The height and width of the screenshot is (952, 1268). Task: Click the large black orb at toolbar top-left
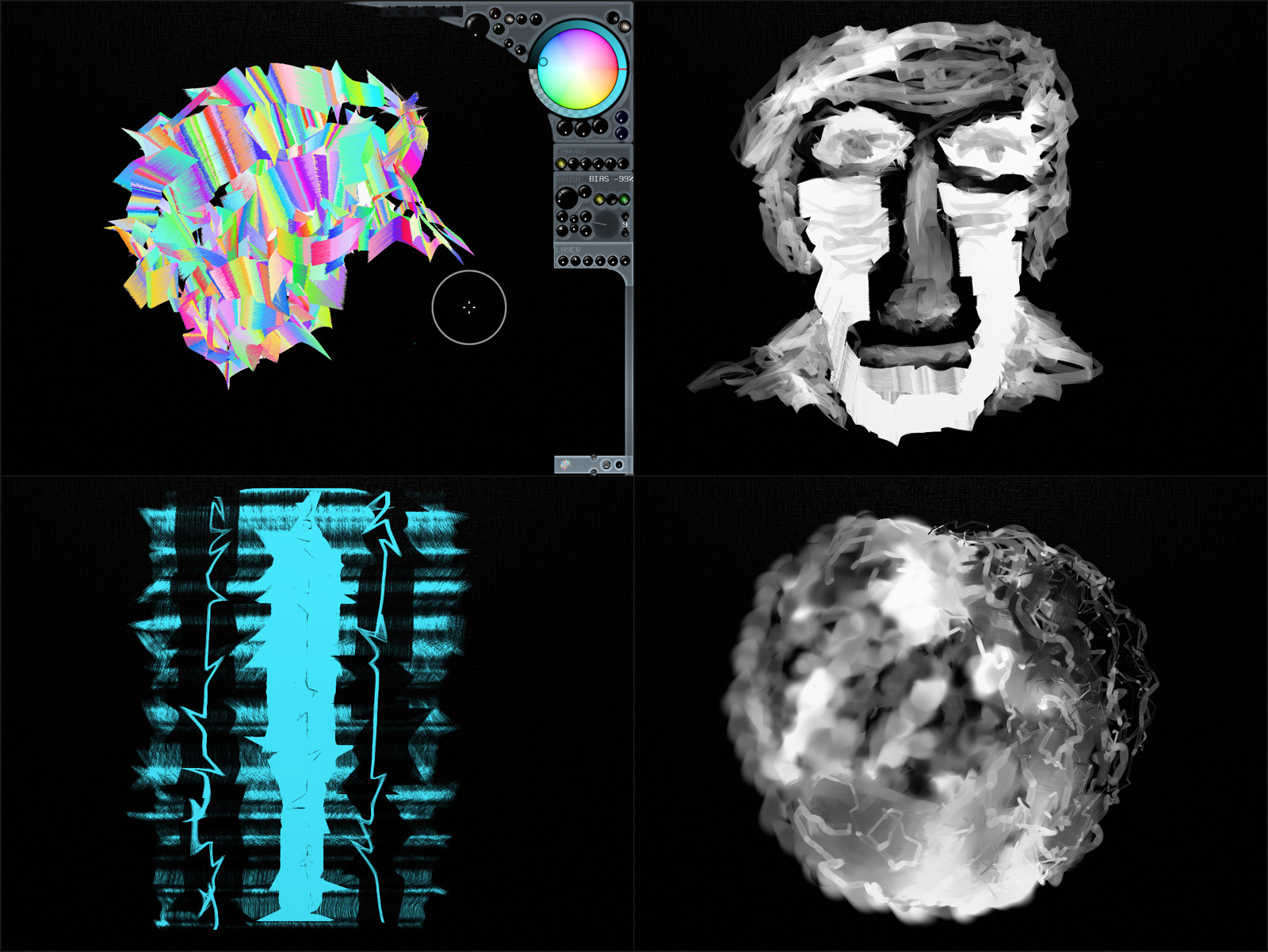click(476, 26)
